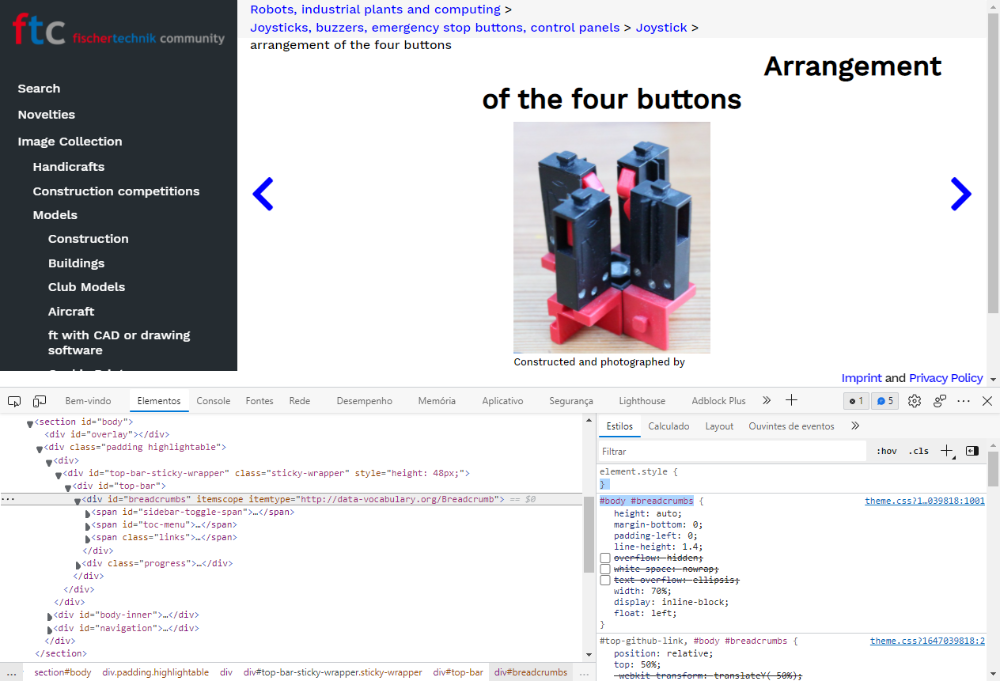The image size is (1000, 681).
Task: Expand the div id="navigation" node
Action: tap(49, 629)
